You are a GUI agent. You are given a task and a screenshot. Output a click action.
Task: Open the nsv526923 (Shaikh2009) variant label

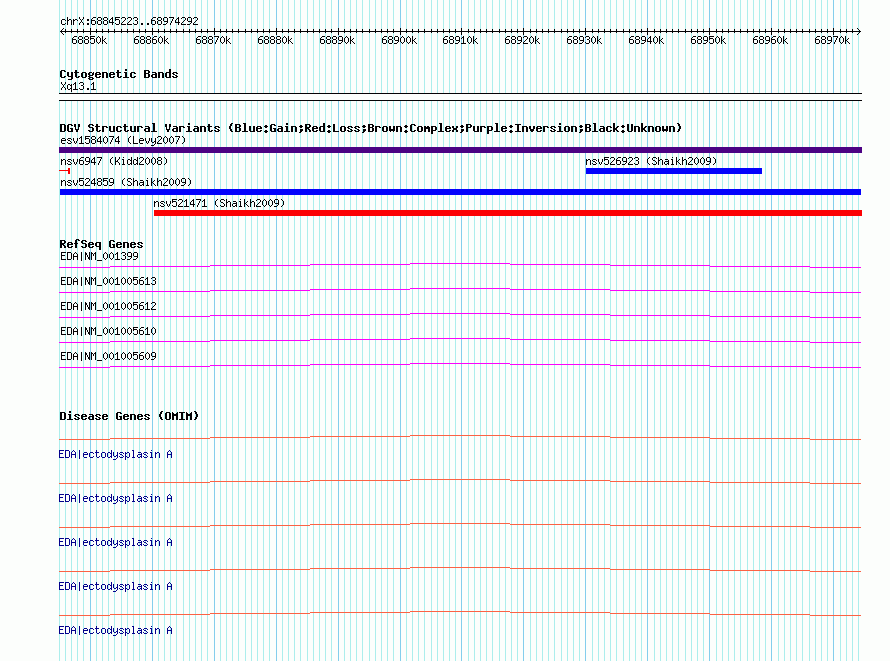651,161
